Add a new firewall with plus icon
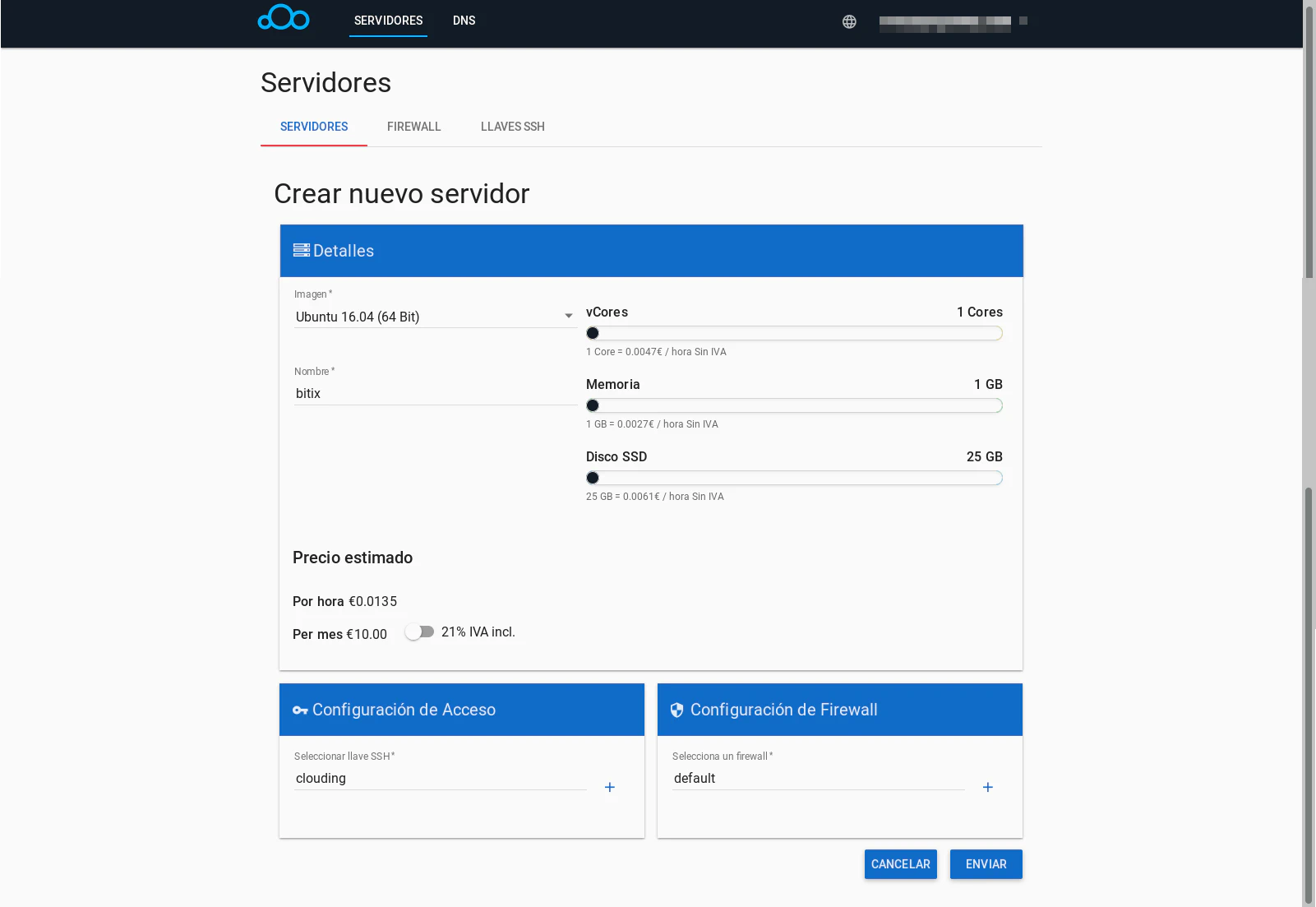 988,788
